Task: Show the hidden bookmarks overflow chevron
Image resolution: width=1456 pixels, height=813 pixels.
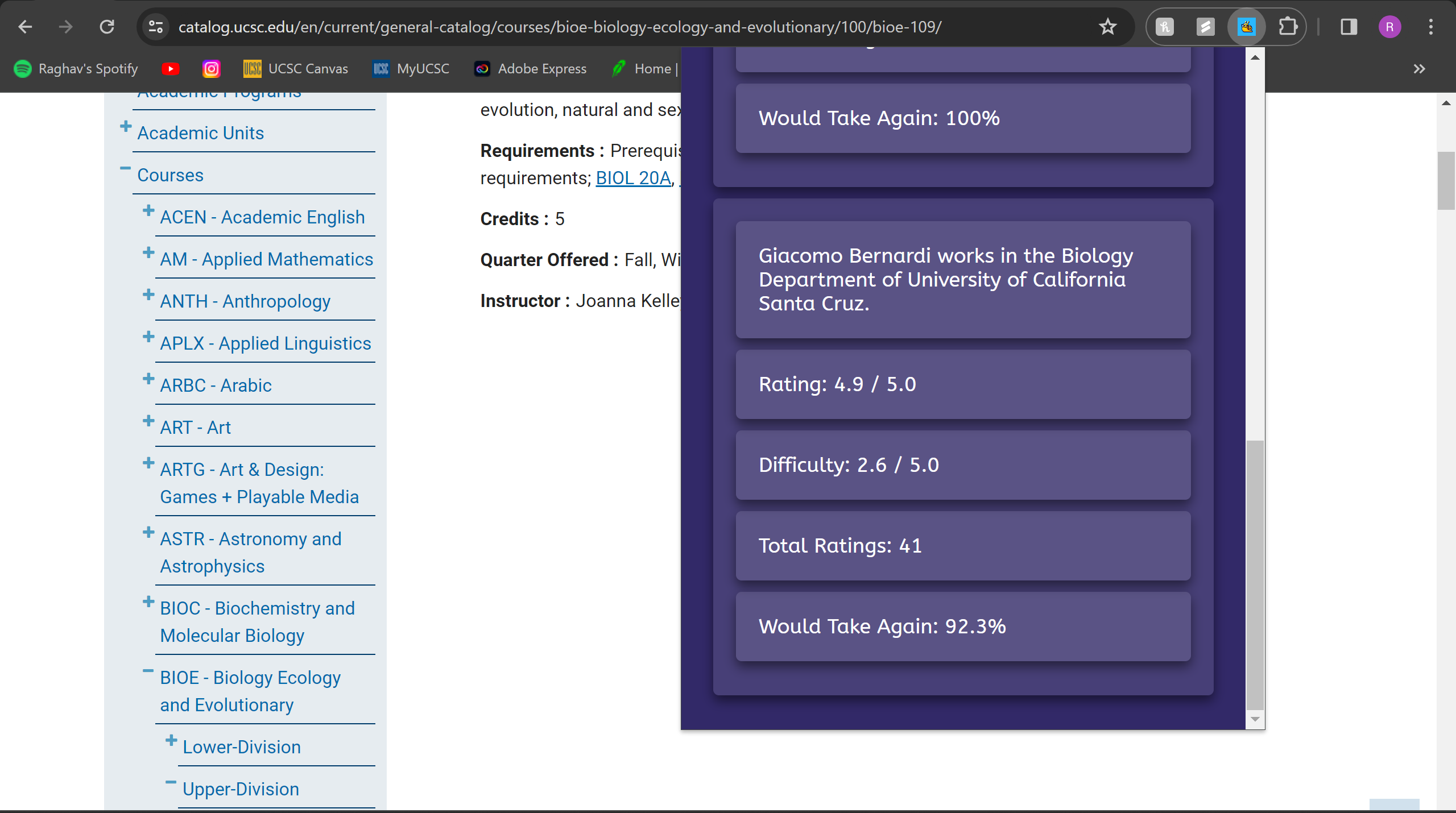Action: [1419, 69]
